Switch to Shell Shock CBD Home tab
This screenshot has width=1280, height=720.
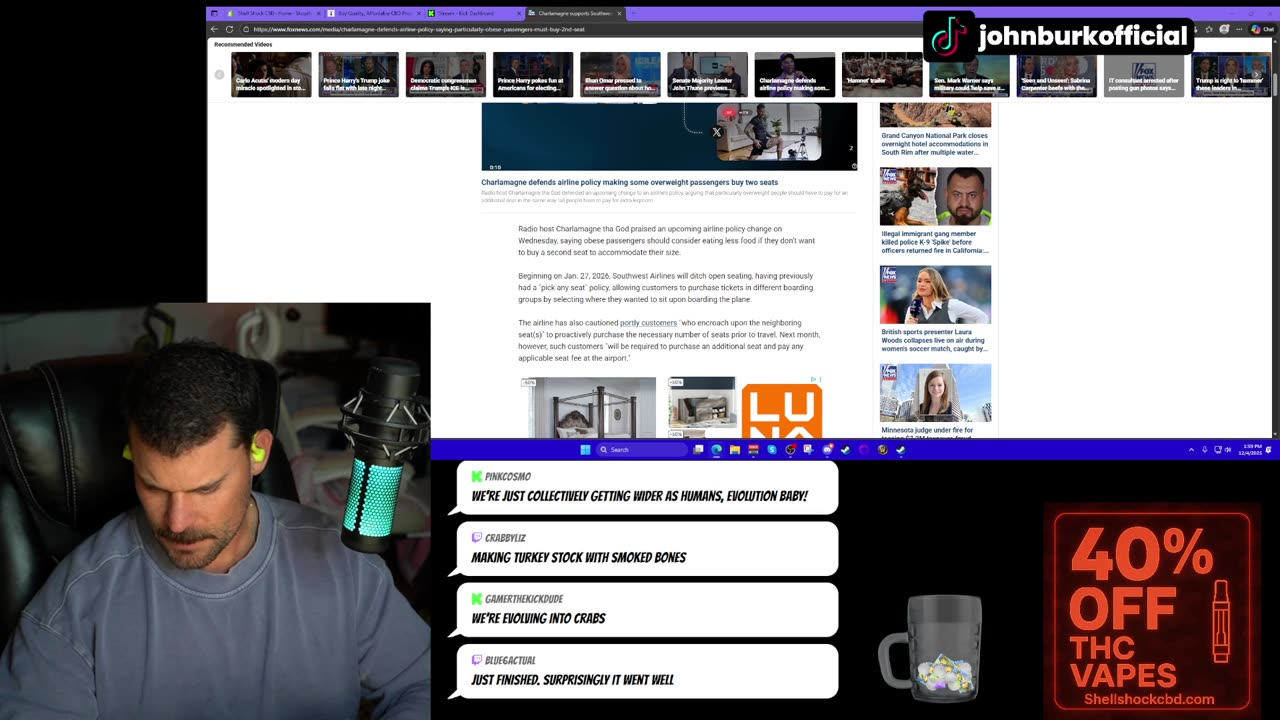(x=273, y=13)
